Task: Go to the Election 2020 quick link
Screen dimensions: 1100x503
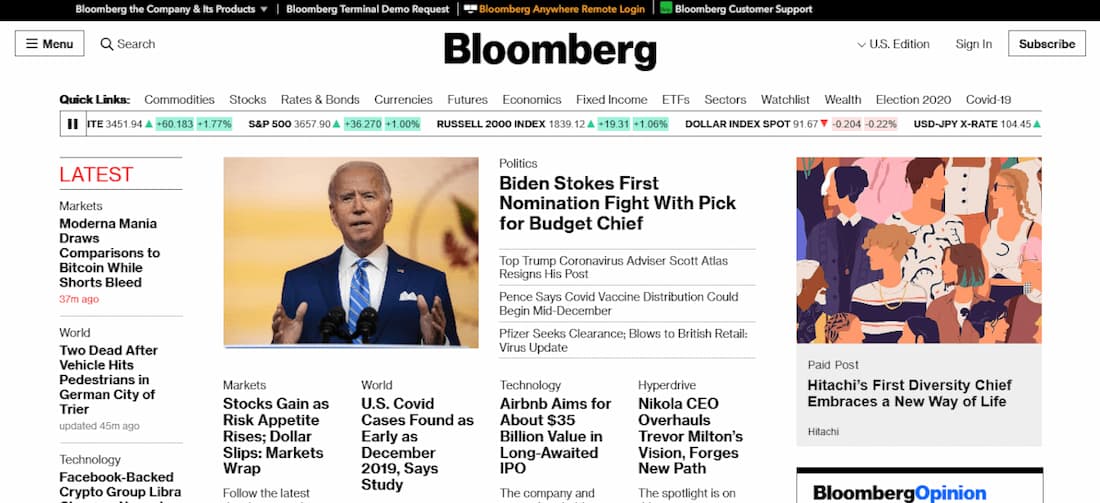Action: point(913,100)
